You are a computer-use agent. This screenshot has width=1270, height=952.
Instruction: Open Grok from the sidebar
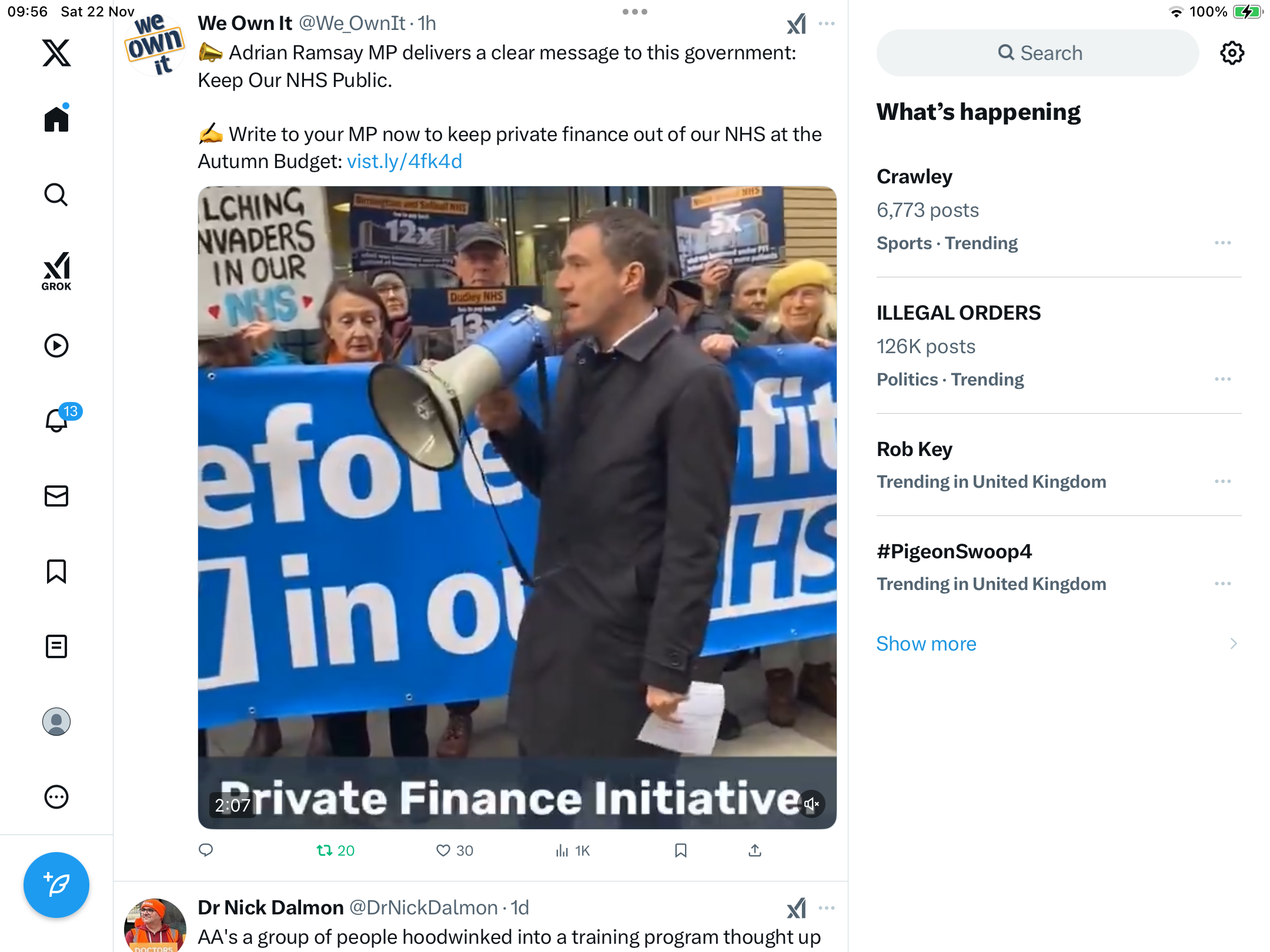pyautogui.click(x=56, y=271)
